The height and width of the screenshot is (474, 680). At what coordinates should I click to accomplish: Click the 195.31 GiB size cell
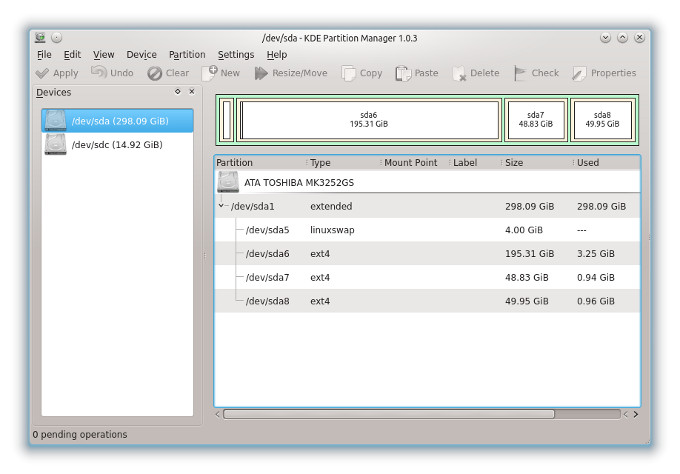(530, 254)
